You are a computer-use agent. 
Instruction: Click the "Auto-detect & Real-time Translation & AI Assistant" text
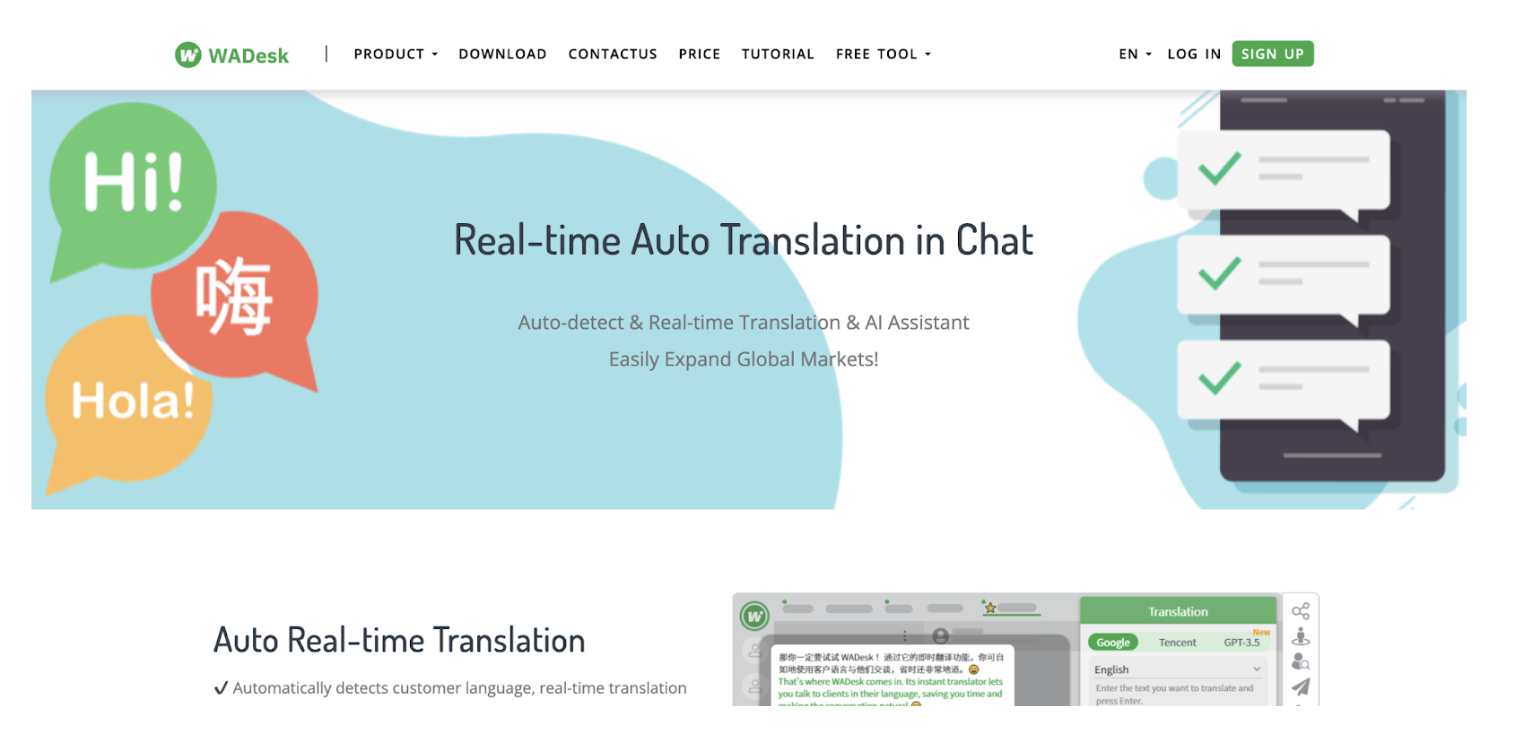point(744,323)
